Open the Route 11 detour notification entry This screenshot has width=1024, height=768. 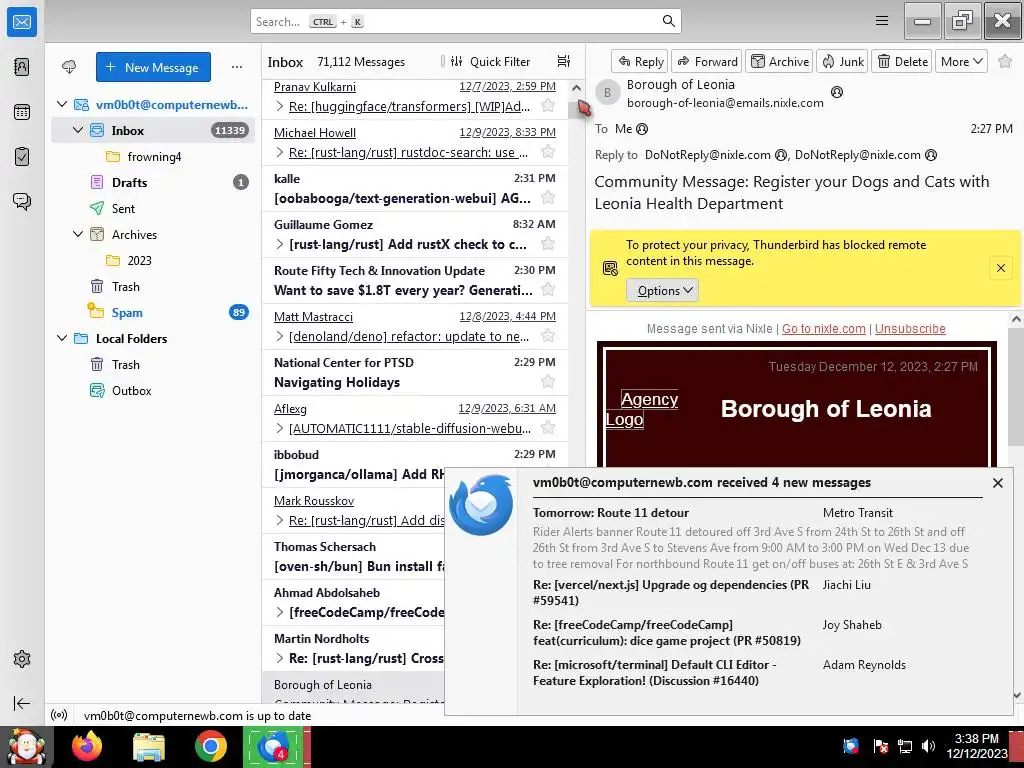(751, 538)
